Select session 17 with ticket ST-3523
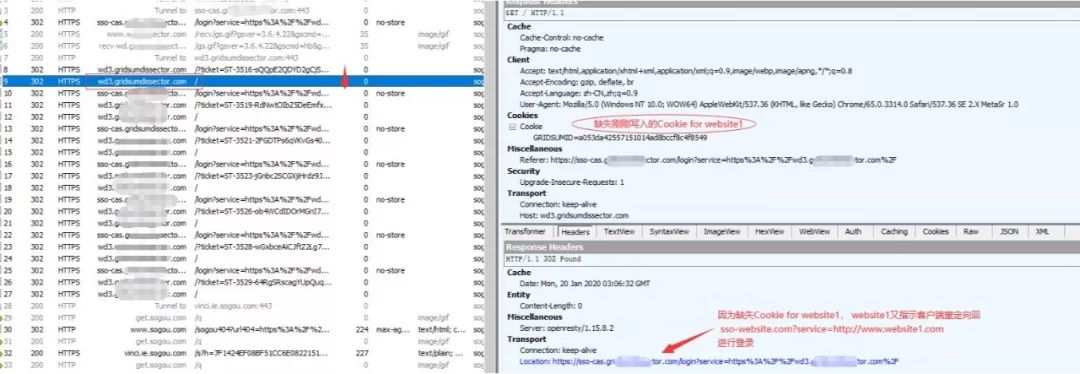This screenshot has height=374, width=1080. point(242,176)
